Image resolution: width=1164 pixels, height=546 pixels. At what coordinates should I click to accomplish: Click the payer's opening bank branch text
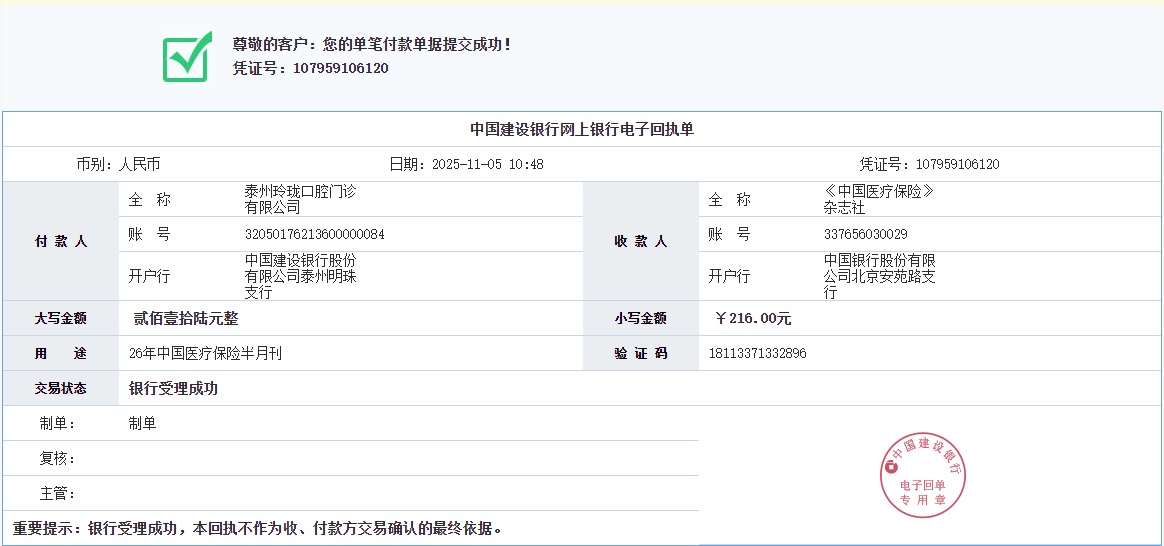tap(300, 276)
